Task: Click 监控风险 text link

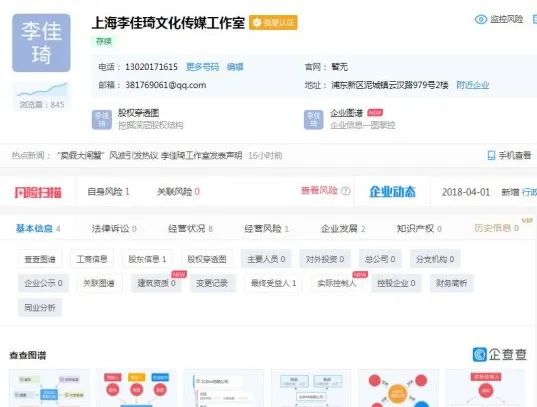Action: click(507, 19)
